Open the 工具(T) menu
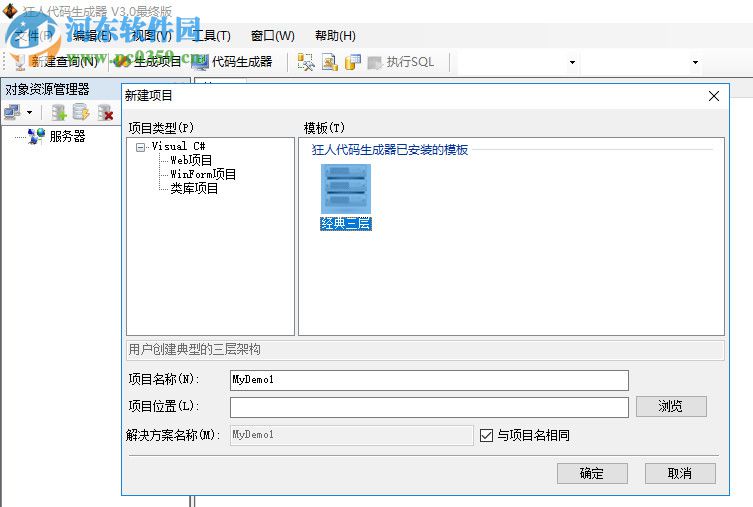Screen dimensions: 753x507 click(211, 36)
